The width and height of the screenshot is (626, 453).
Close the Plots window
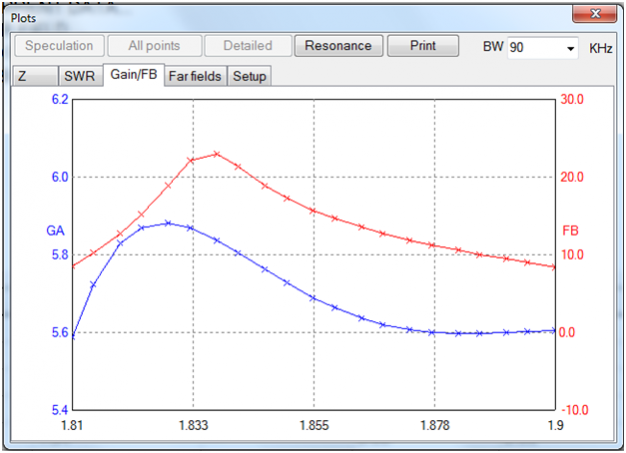point(594,14)
